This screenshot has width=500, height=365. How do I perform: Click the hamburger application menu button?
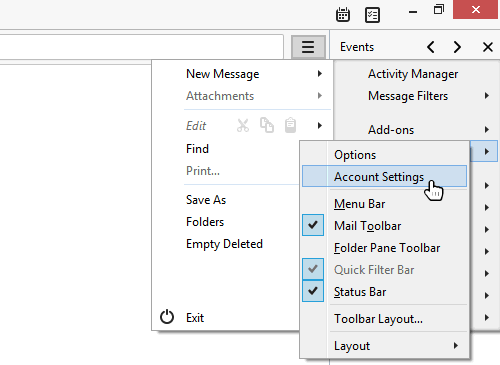point(308,47)
